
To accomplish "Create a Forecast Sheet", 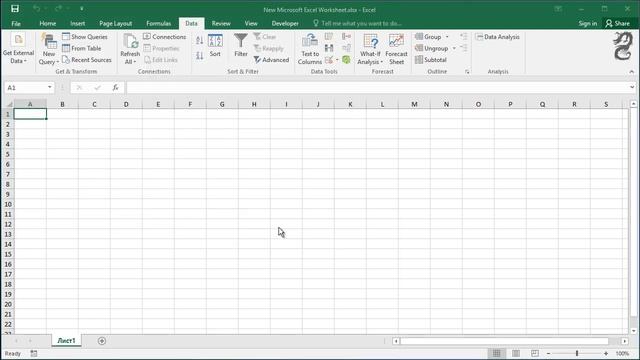I will pyautogui.click(x=396, y=49).
